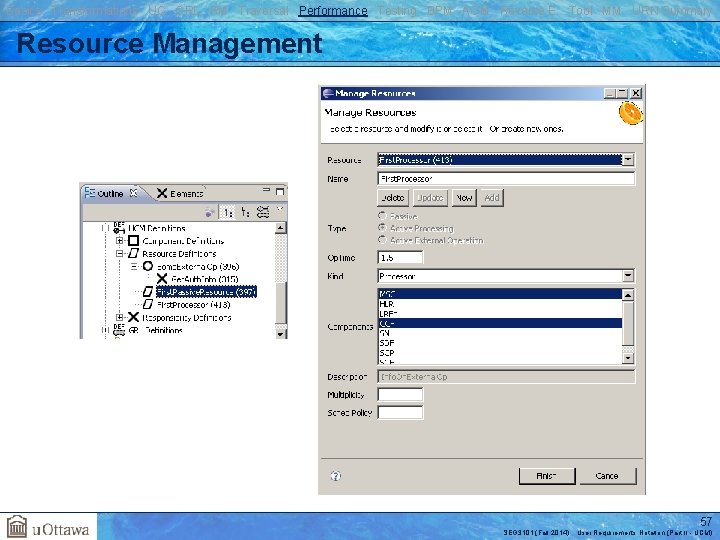Minimize the Outline view panel

pos(266,190)
